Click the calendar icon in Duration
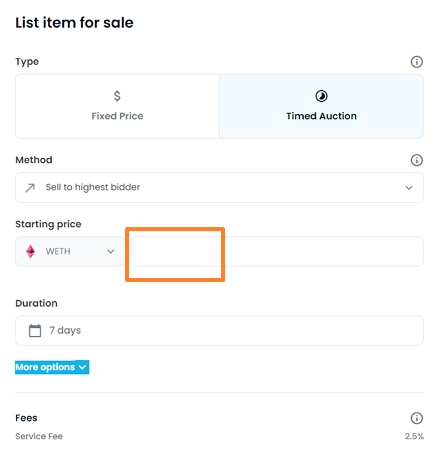 pos(35,331)
